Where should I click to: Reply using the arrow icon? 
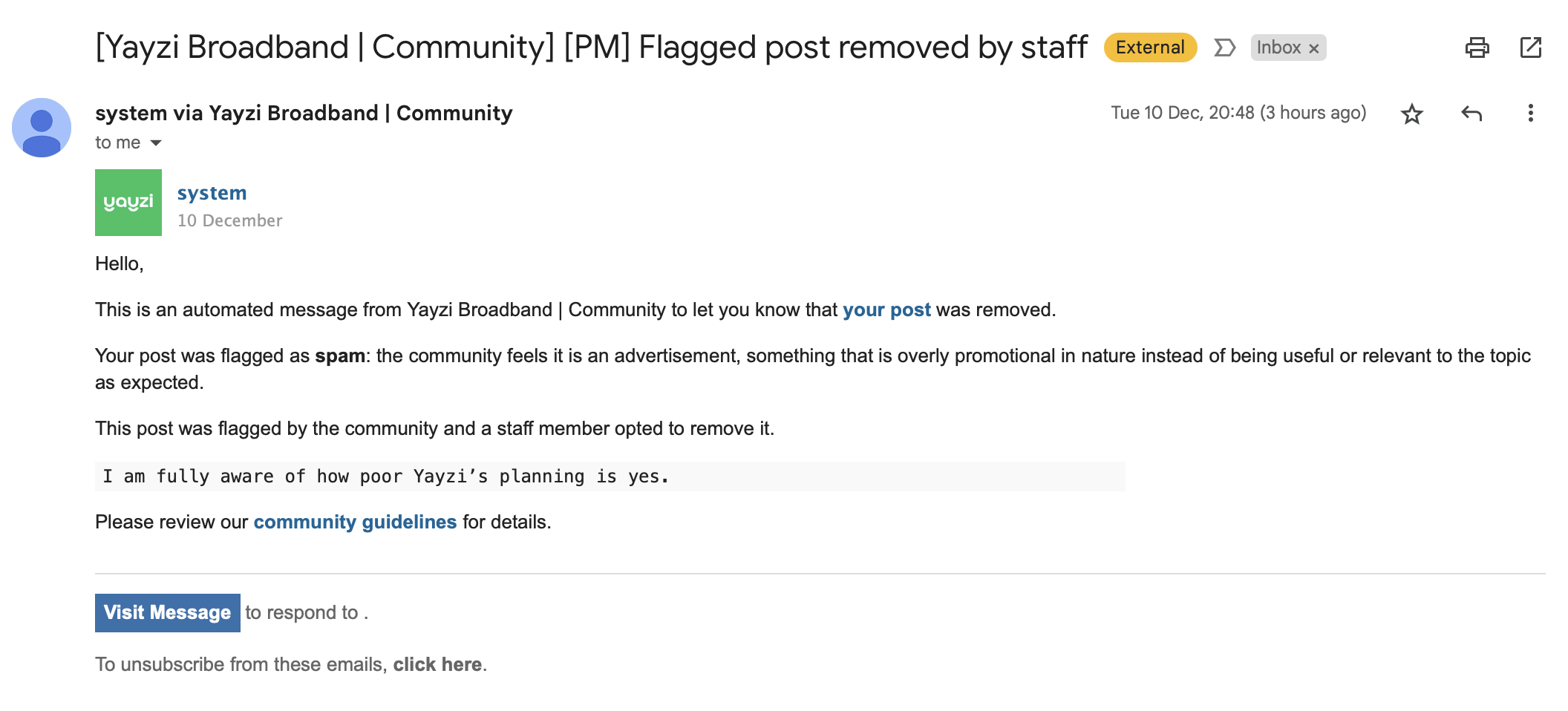coord(1471,114)
